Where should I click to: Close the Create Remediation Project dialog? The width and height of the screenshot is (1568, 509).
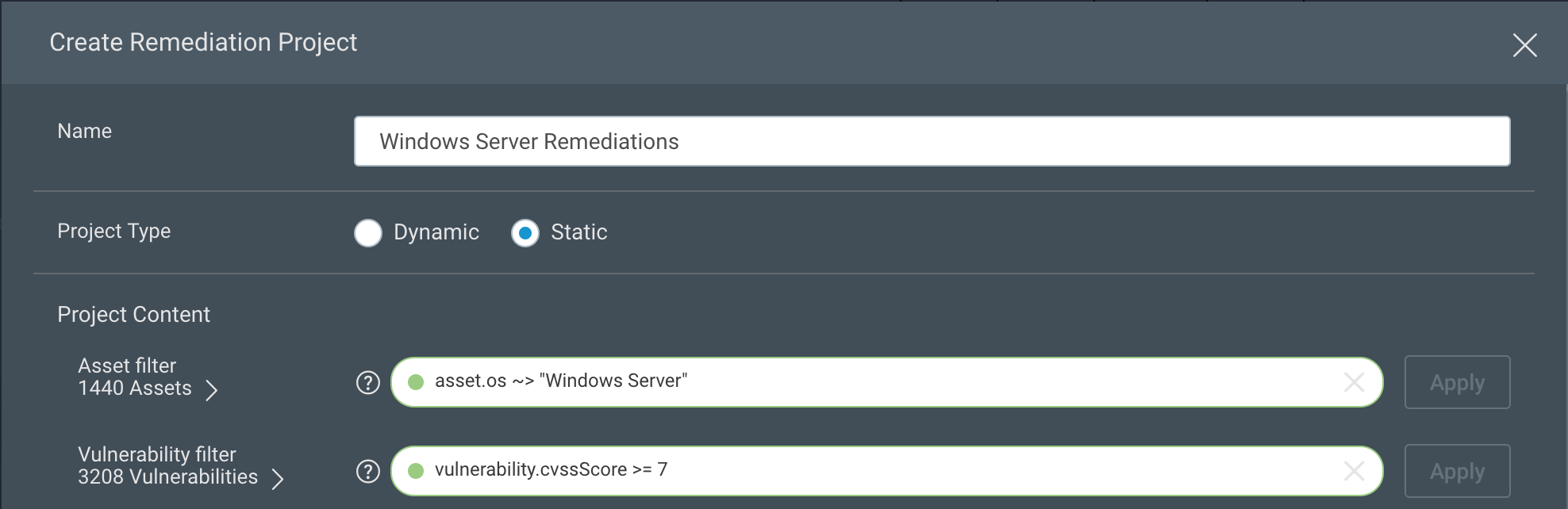click(x=1524, y=45)
